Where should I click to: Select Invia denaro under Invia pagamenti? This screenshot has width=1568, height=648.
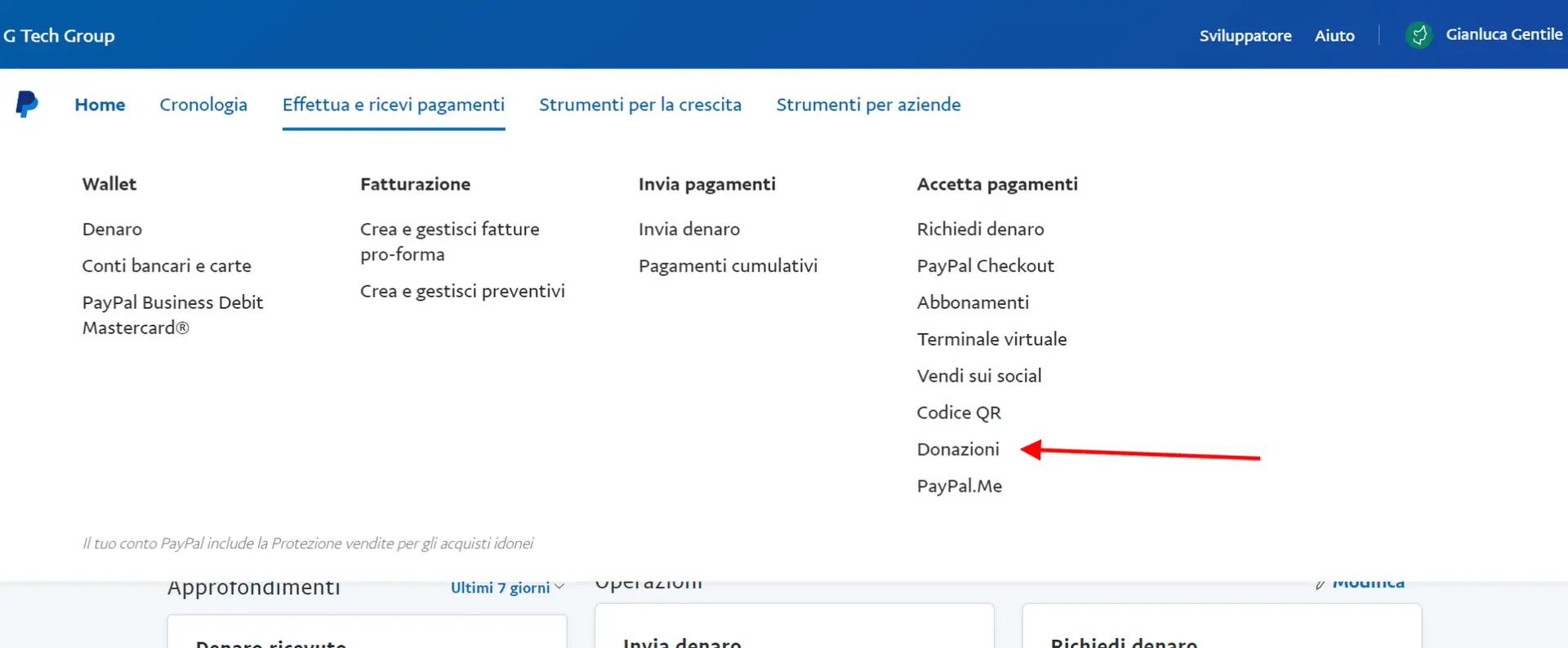689,229
